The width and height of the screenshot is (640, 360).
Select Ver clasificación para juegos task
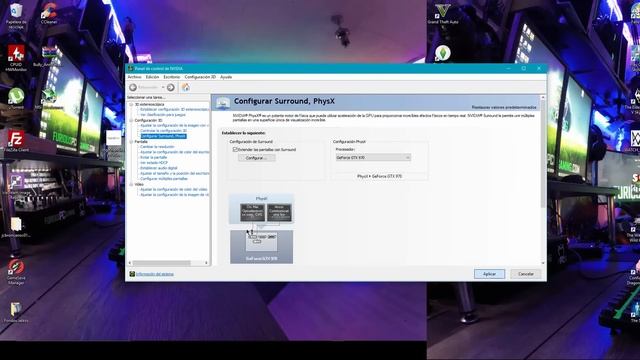tap(163, 115)
